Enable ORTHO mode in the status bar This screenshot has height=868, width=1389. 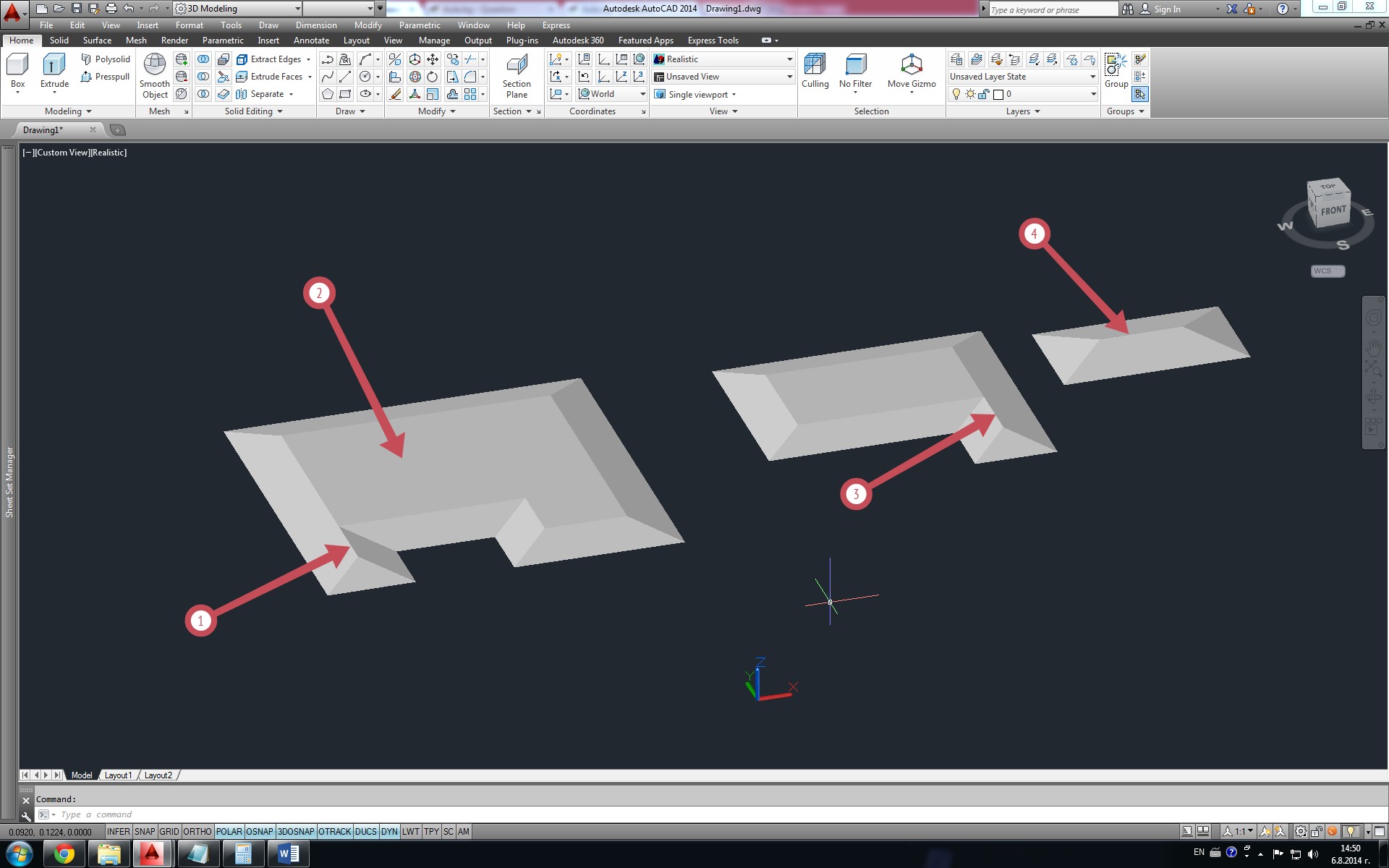click(197, 832)
